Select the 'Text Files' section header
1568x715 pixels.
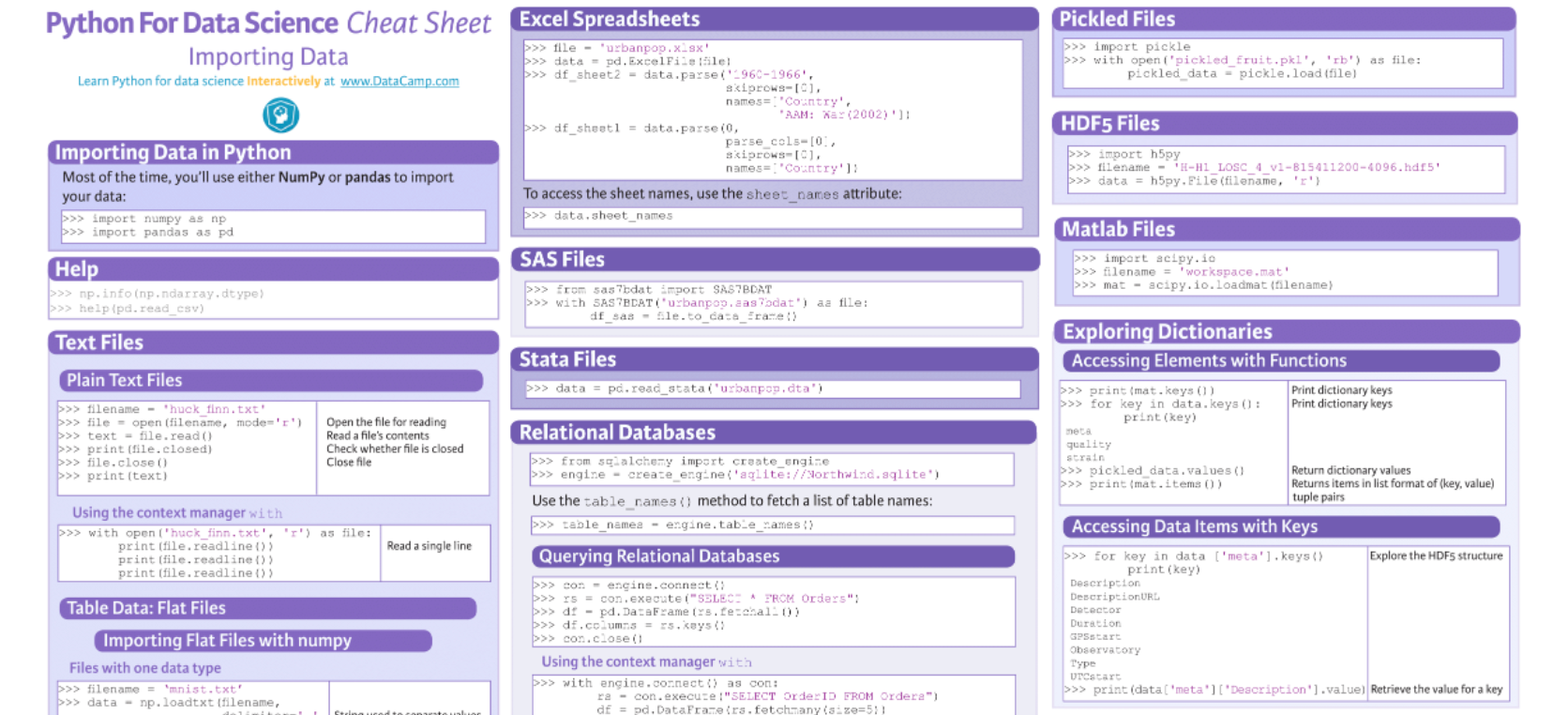point(273,342)
